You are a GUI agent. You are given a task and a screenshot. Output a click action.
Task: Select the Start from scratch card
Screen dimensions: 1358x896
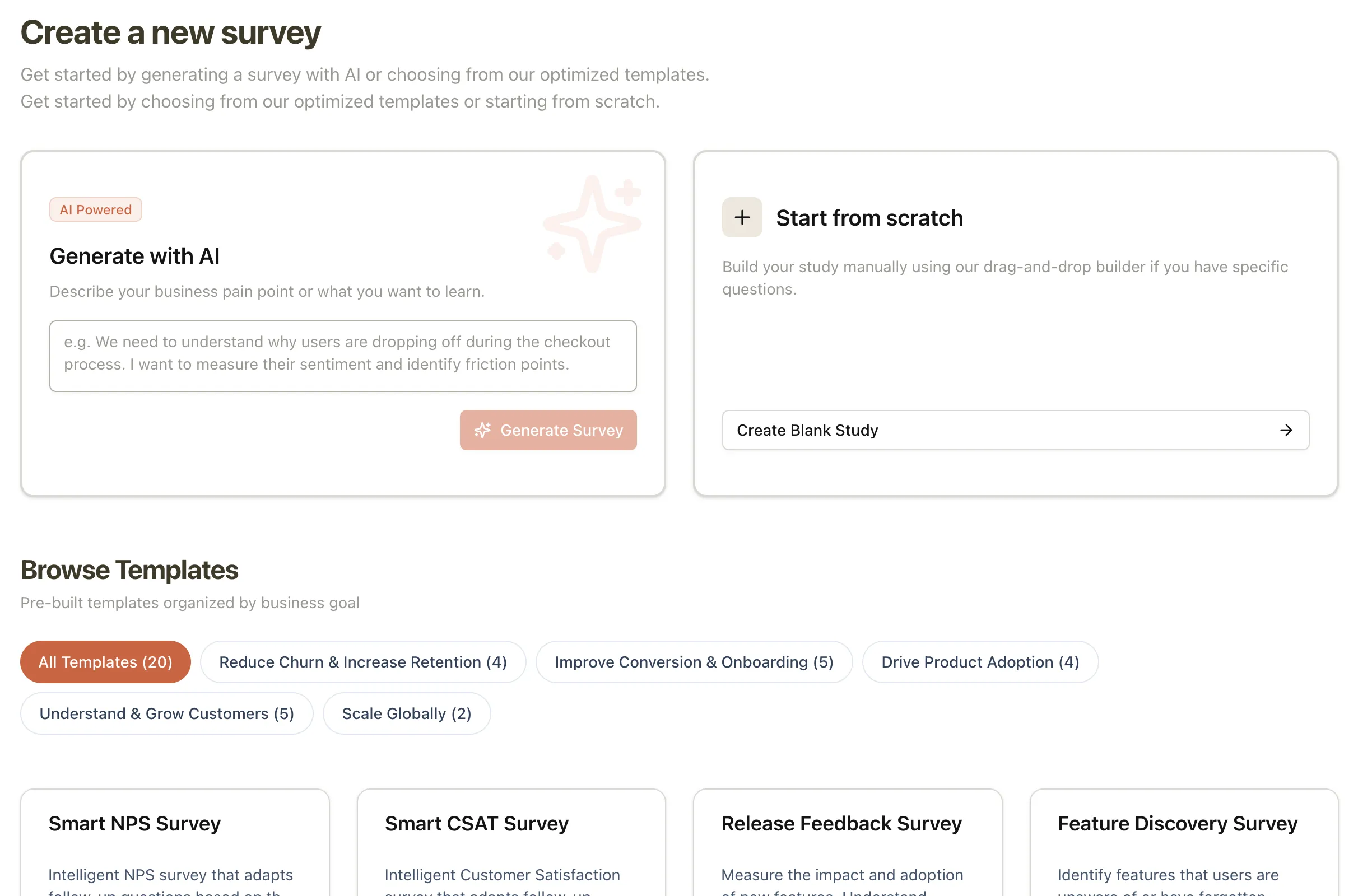click(x=1015, y=323)
